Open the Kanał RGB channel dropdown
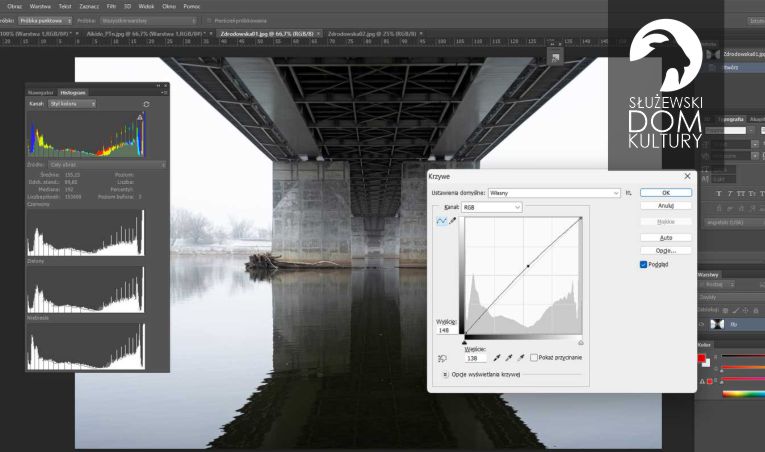The width and height of the screenshot is (765, 452). pos(490,207)
